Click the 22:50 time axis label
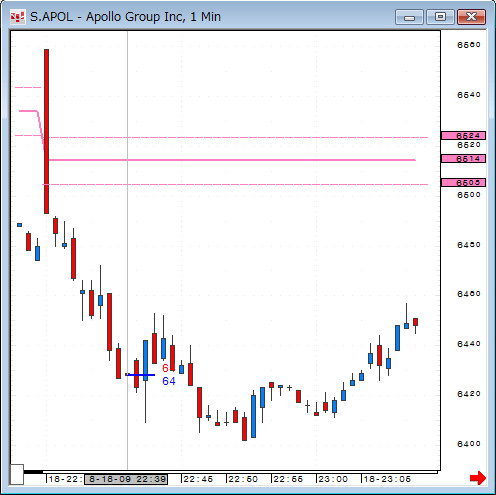The image size is (496, 495). tap(243, 479)
